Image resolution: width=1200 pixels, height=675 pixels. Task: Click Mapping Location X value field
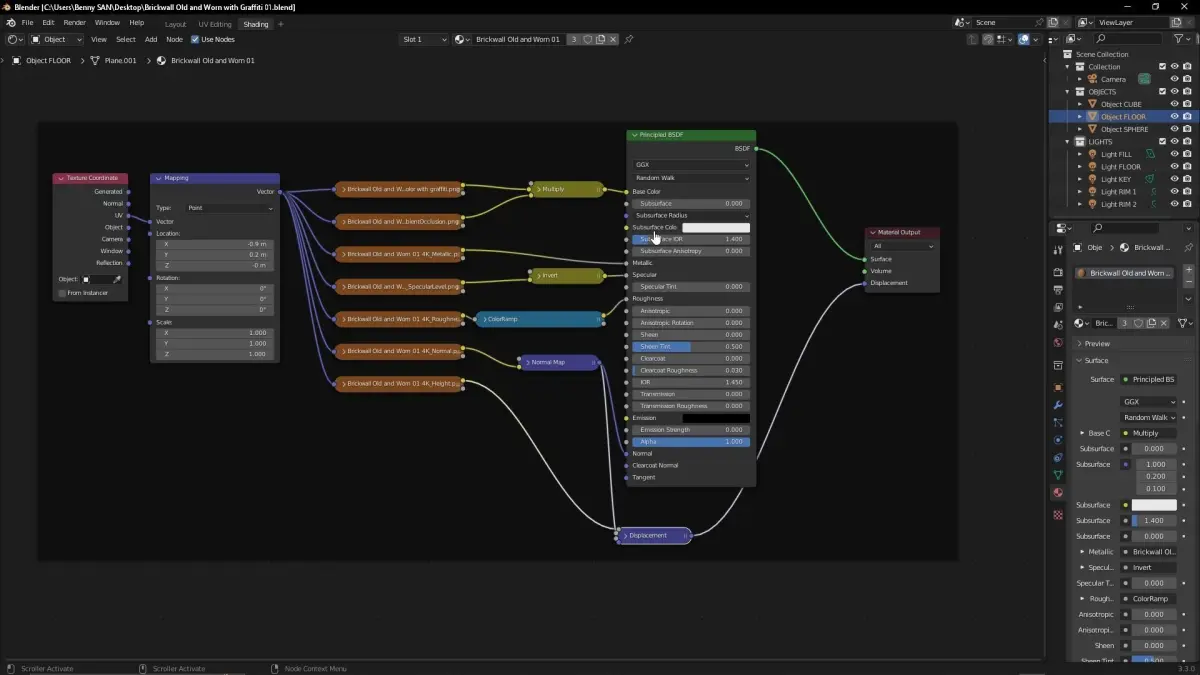tap(215, 244)
